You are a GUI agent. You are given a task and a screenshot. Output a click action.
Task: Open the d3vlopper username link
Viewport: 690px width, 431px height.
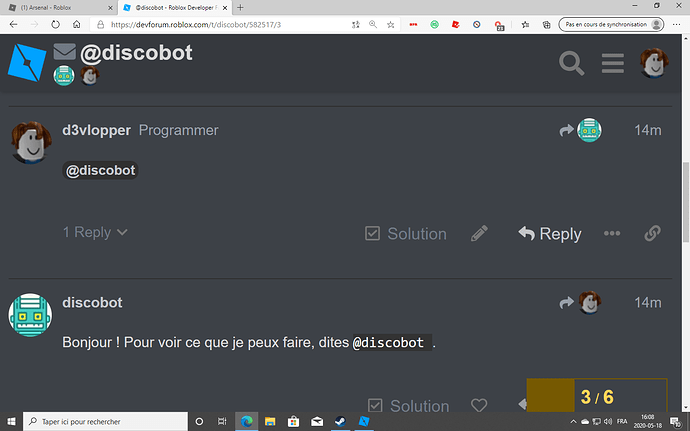[96, 130]
